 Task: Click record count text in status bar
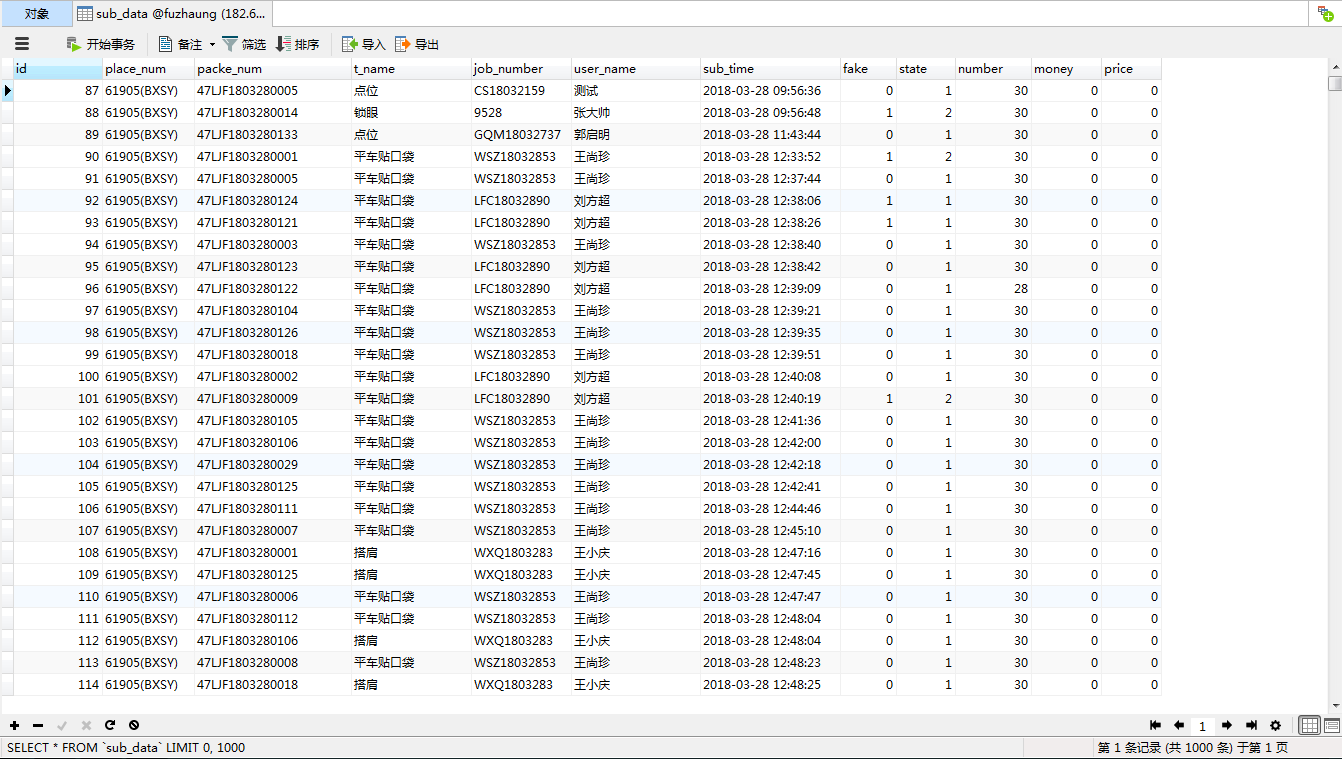[1193, 748]
